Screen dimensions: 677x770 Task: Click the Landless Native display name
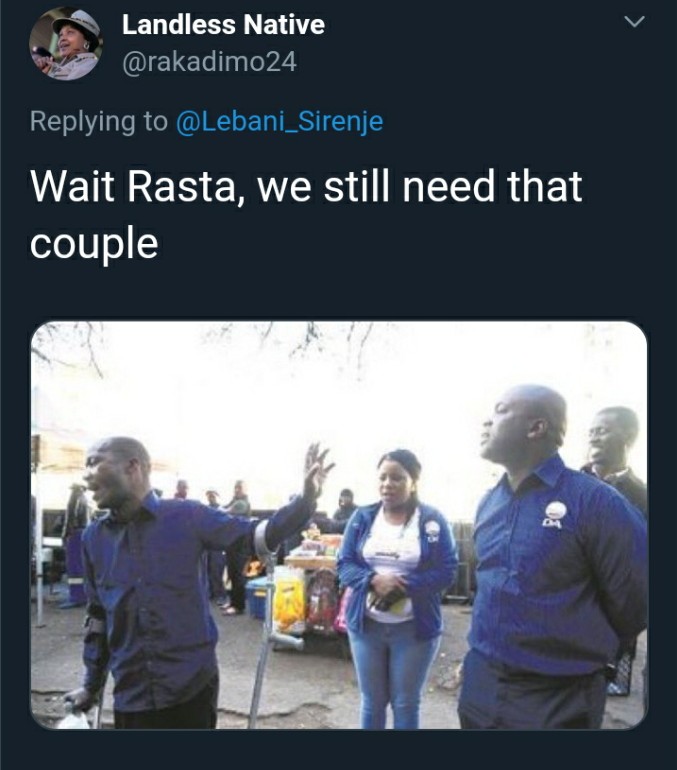point(223,25)
